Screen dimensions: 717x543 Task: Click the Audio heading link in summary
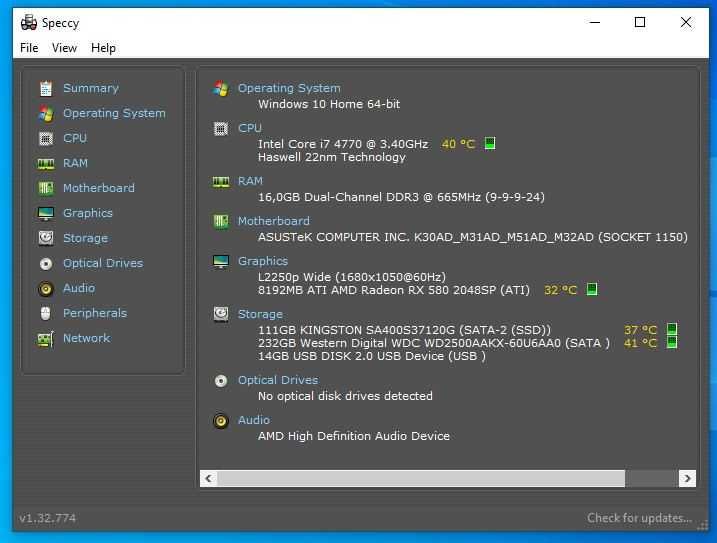click(x=254, y=420)
